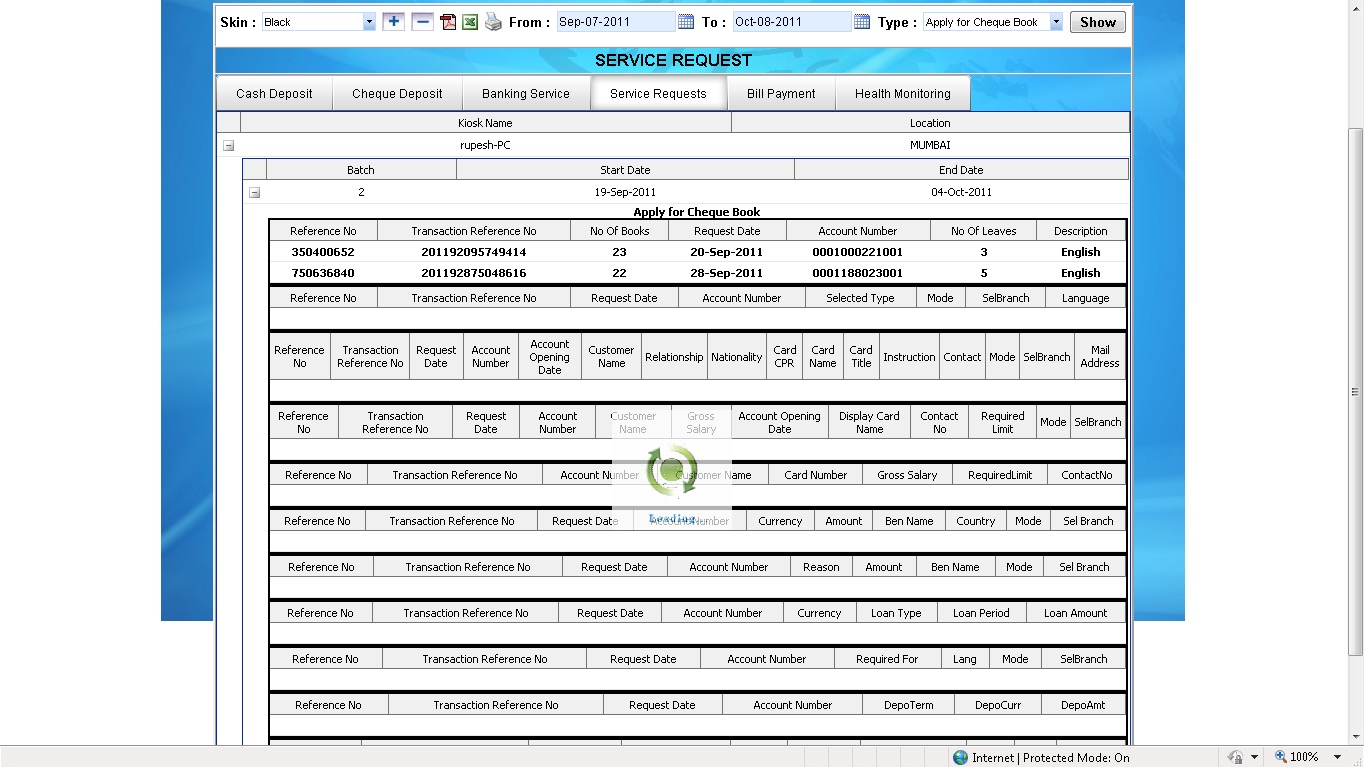
Task: Click the Mail Address column header
Action: tap(1100, 357)
